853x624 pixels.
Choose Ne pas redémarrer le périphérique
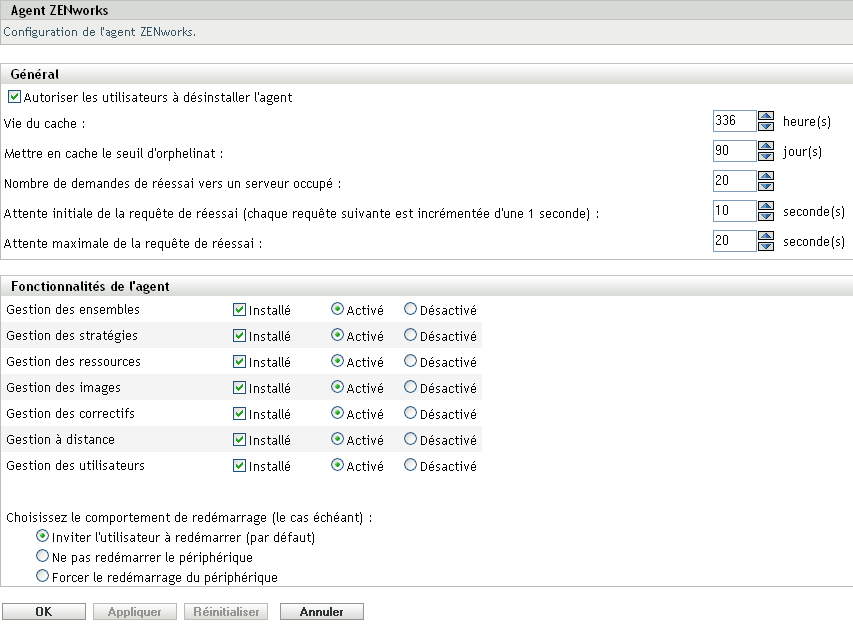(x=41, y=556)
